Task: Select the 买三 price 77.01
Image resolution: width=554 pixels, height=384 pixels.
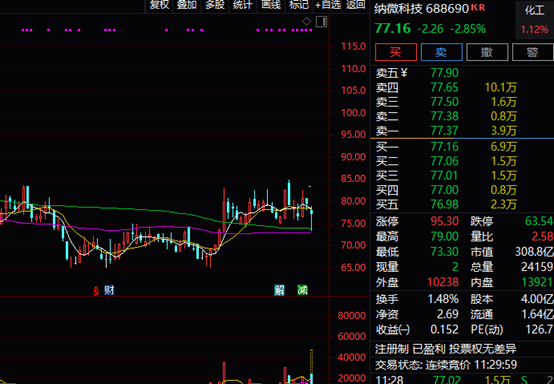Action: 444,176
